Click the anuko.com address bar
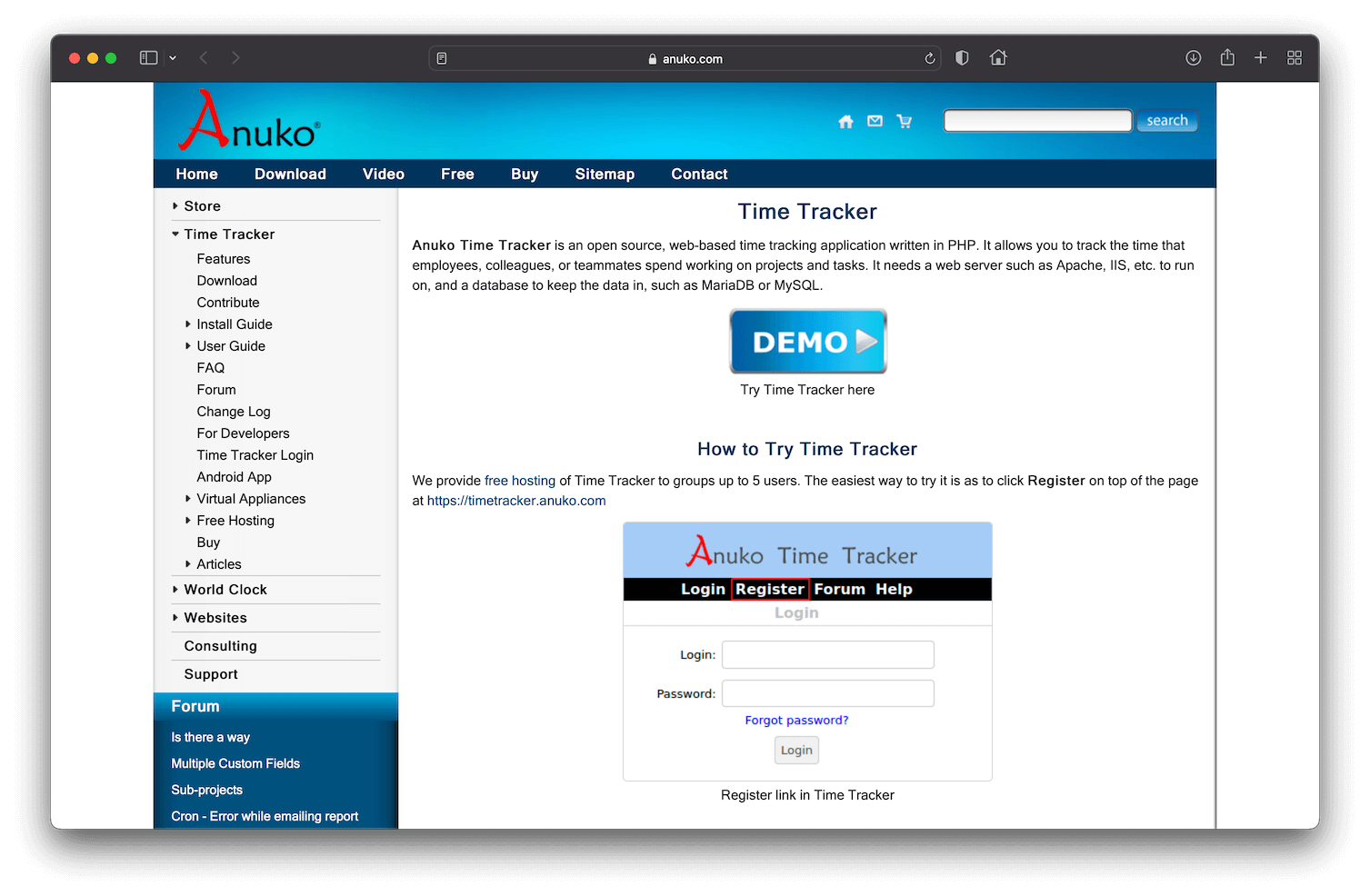This screenshot has height=896, width=1370. point(685,58)
